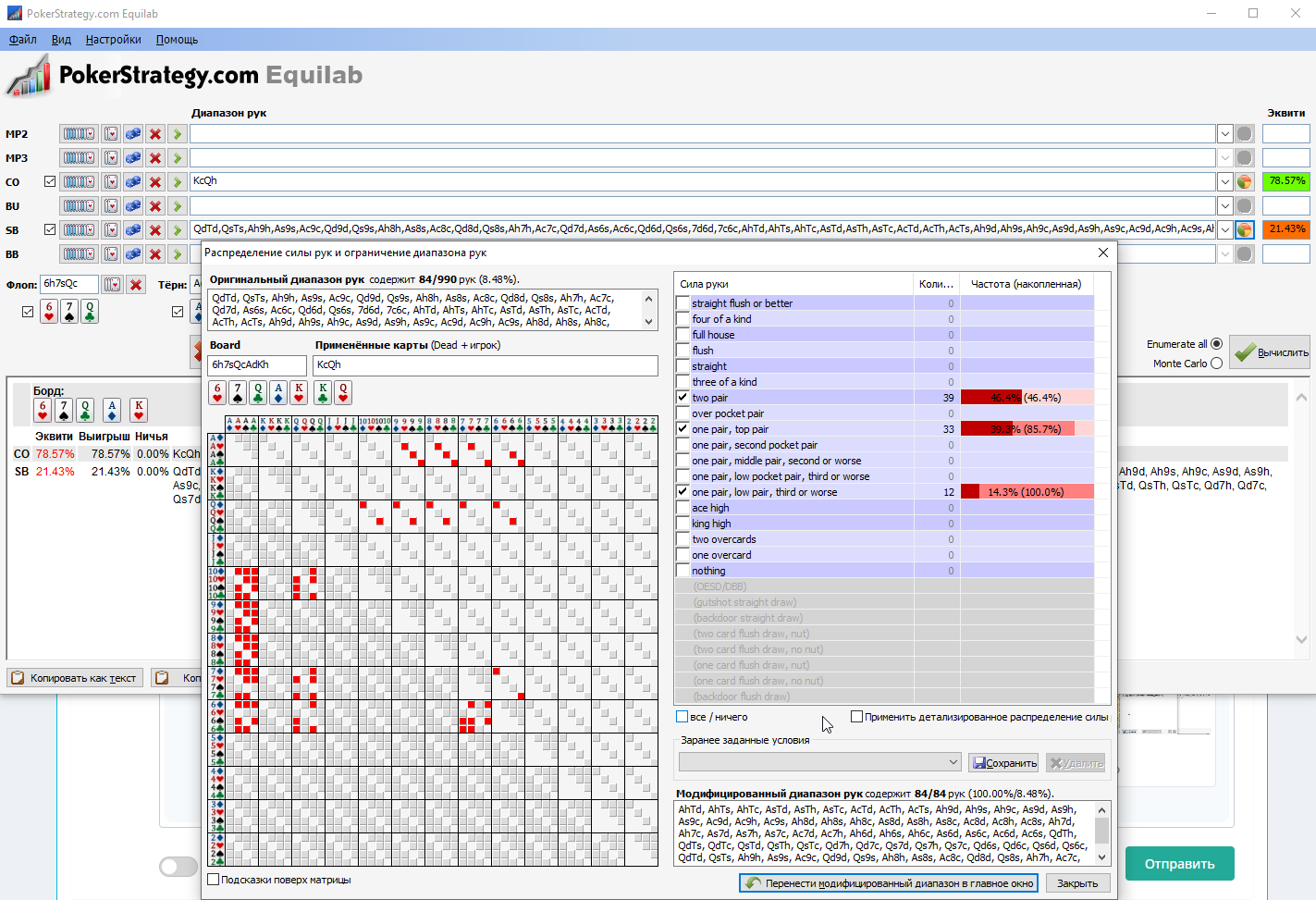
Task: Open the range selector for SB
Action: [x=78, y=230]
